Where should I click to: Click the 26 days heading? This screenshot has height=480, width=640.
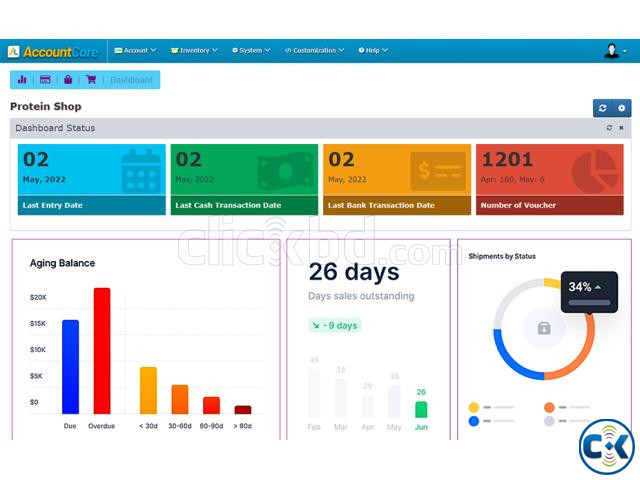coord(354,272)
